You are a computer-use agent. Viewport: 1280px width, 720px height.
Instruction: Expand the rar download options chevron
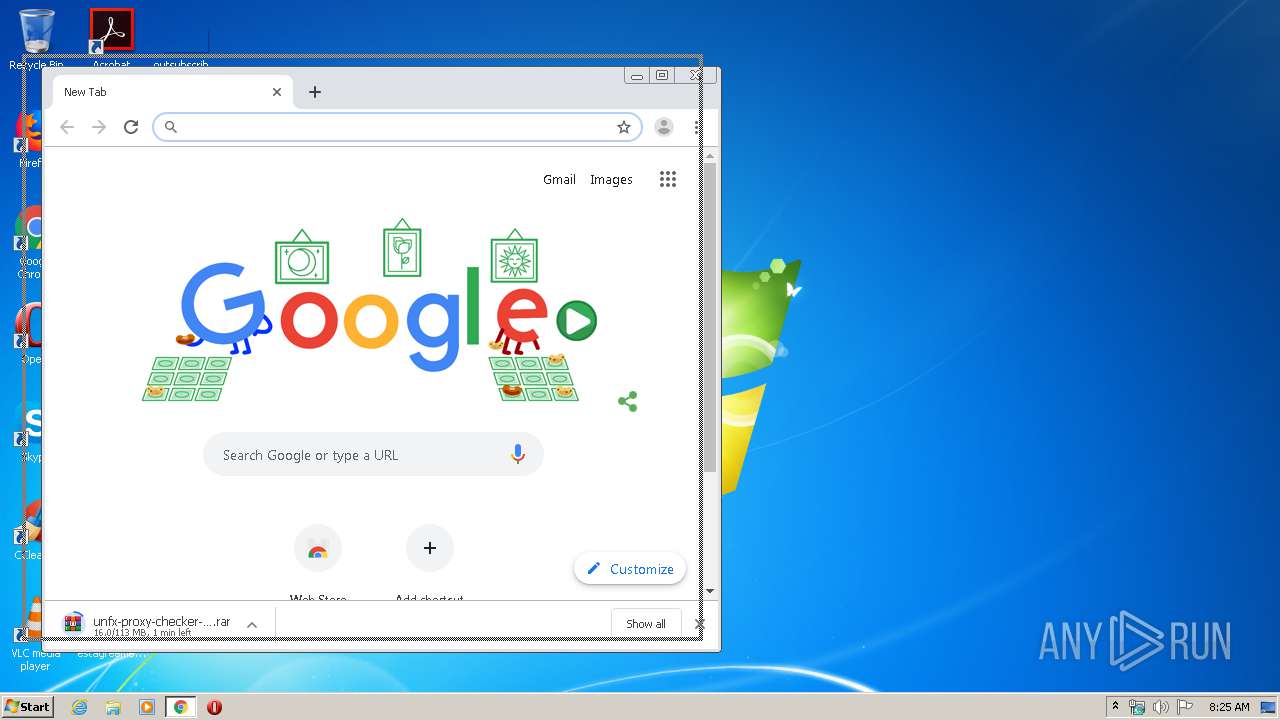point(252,624)
